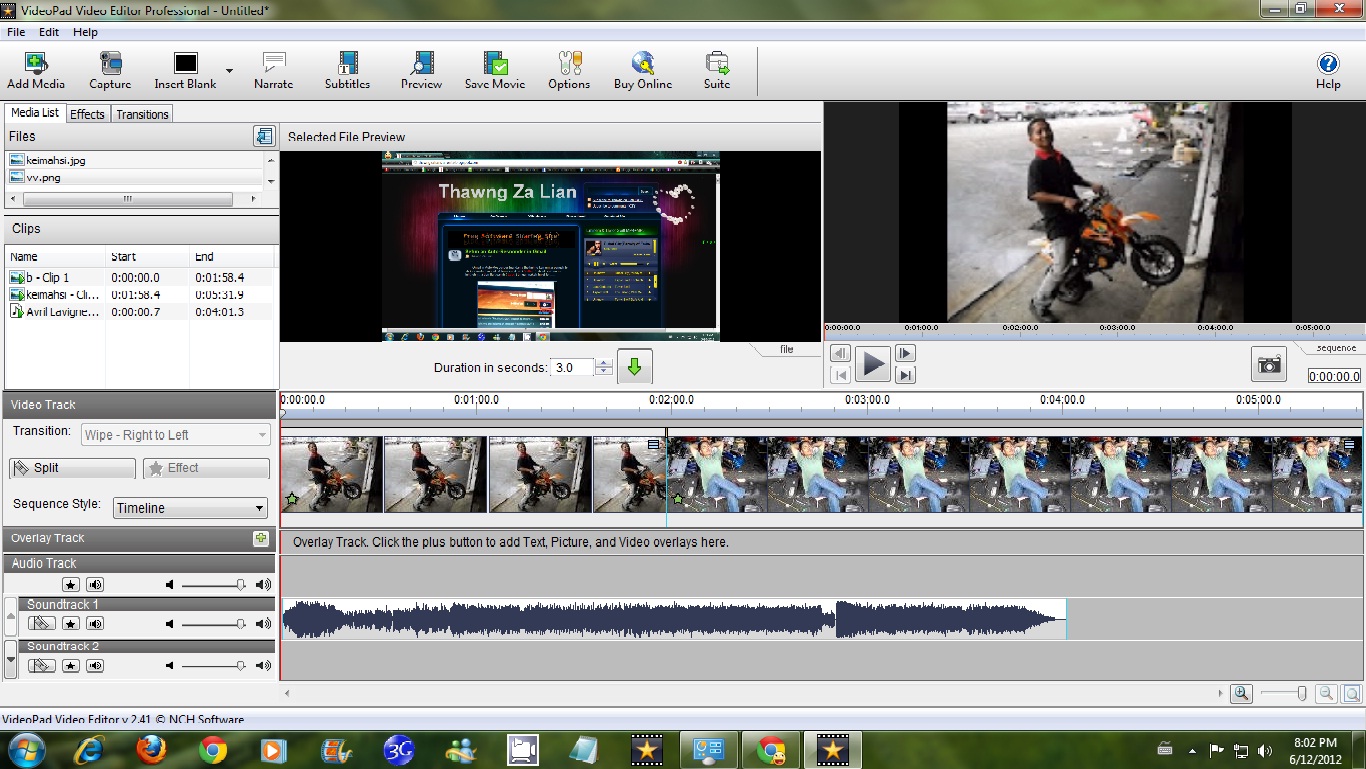The image size is (1366, 769).
Task: Click the Audio Track star effects icon
Action: point(70,584)
